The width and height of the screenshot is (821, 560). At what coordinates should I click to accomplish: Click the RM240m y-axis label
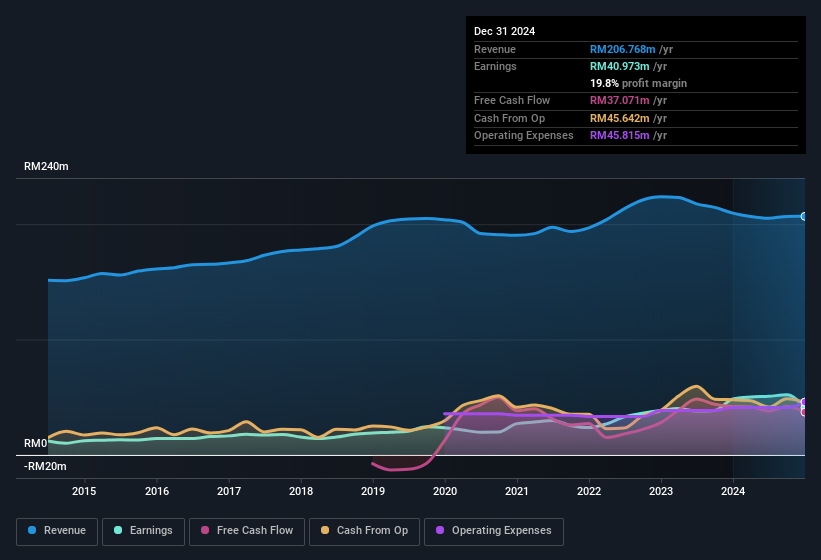(x=46, y=166)
